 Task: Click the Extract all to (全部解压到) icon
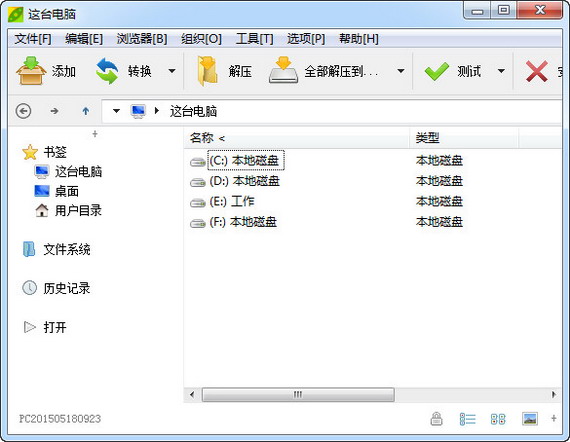click(x=283, y=70)
